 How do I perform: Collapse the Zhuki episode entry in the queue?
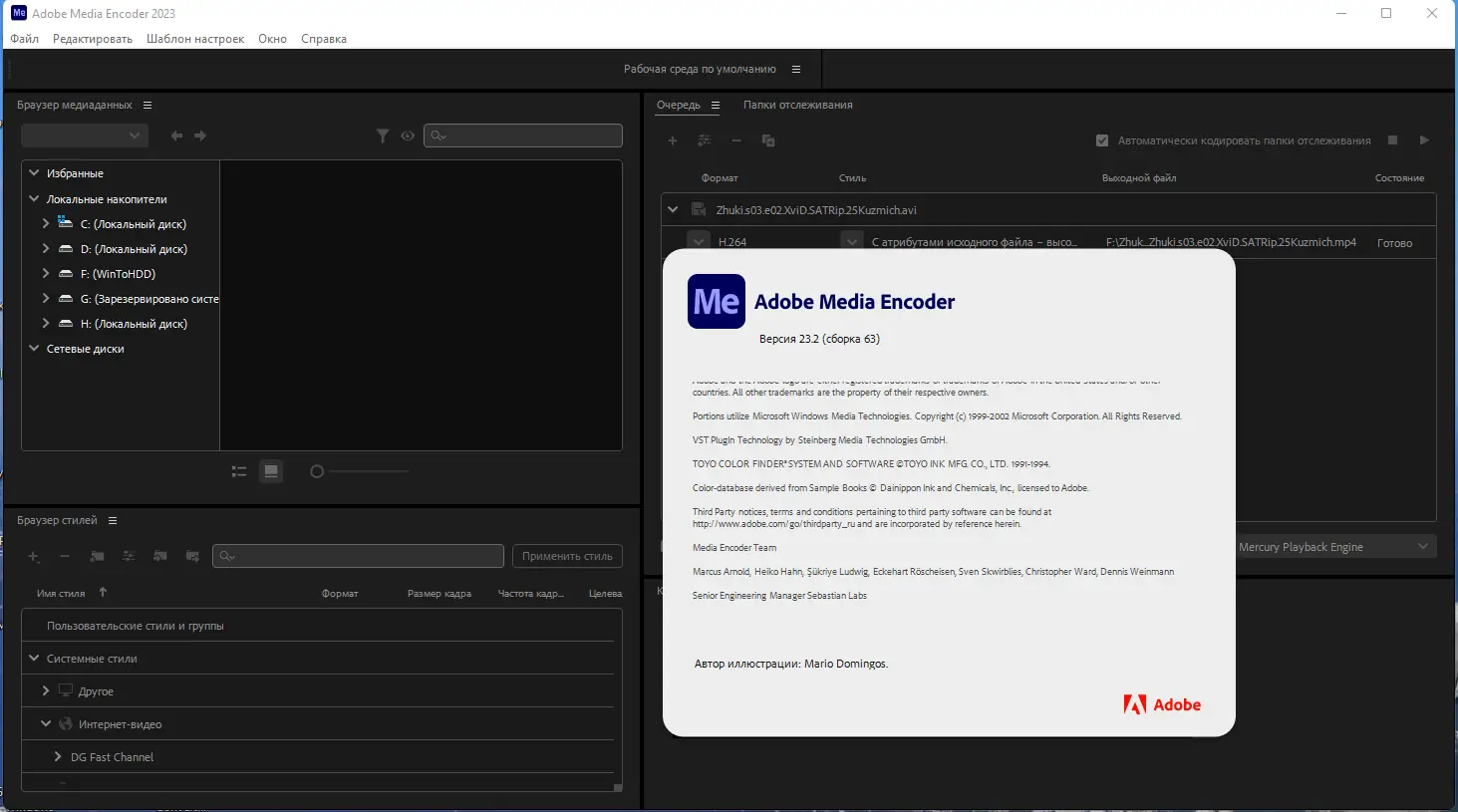pos(672,209)
